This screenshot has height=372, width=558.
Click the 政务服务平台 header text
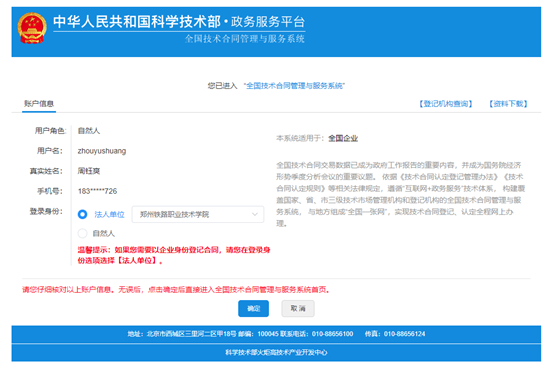[x=268, y=22]
